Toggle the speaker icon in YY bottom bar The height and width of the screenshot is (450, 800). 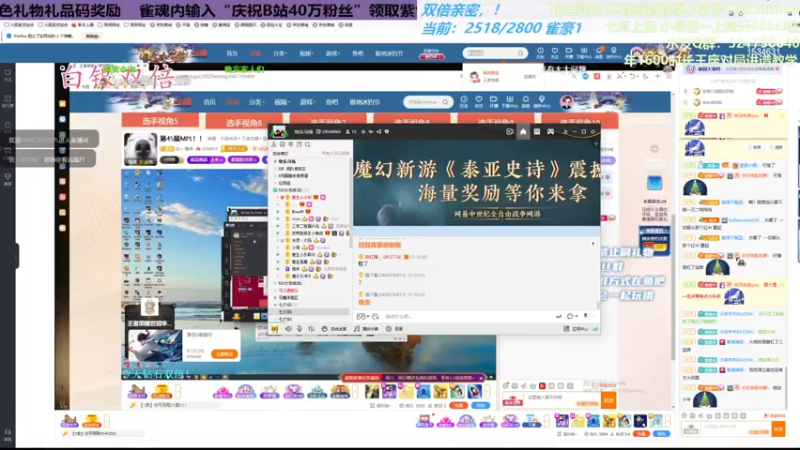point(288,329)
